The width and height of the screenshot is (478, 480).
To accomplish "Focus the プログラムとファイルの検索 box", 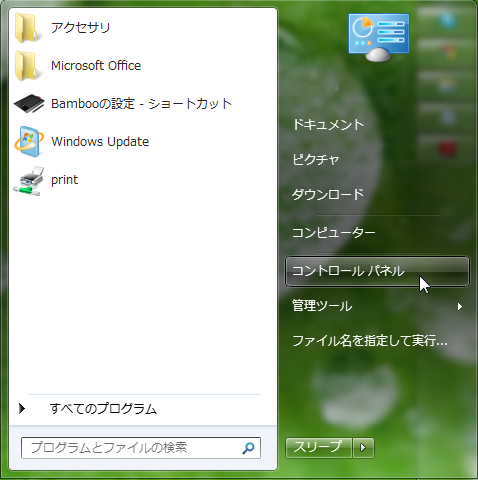I will tap(141, 448).
